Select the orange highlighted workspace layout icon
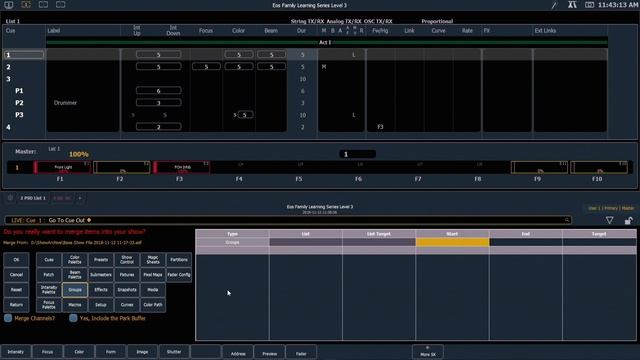This screenshot has width=640, height=360. (x=26, y=5)
